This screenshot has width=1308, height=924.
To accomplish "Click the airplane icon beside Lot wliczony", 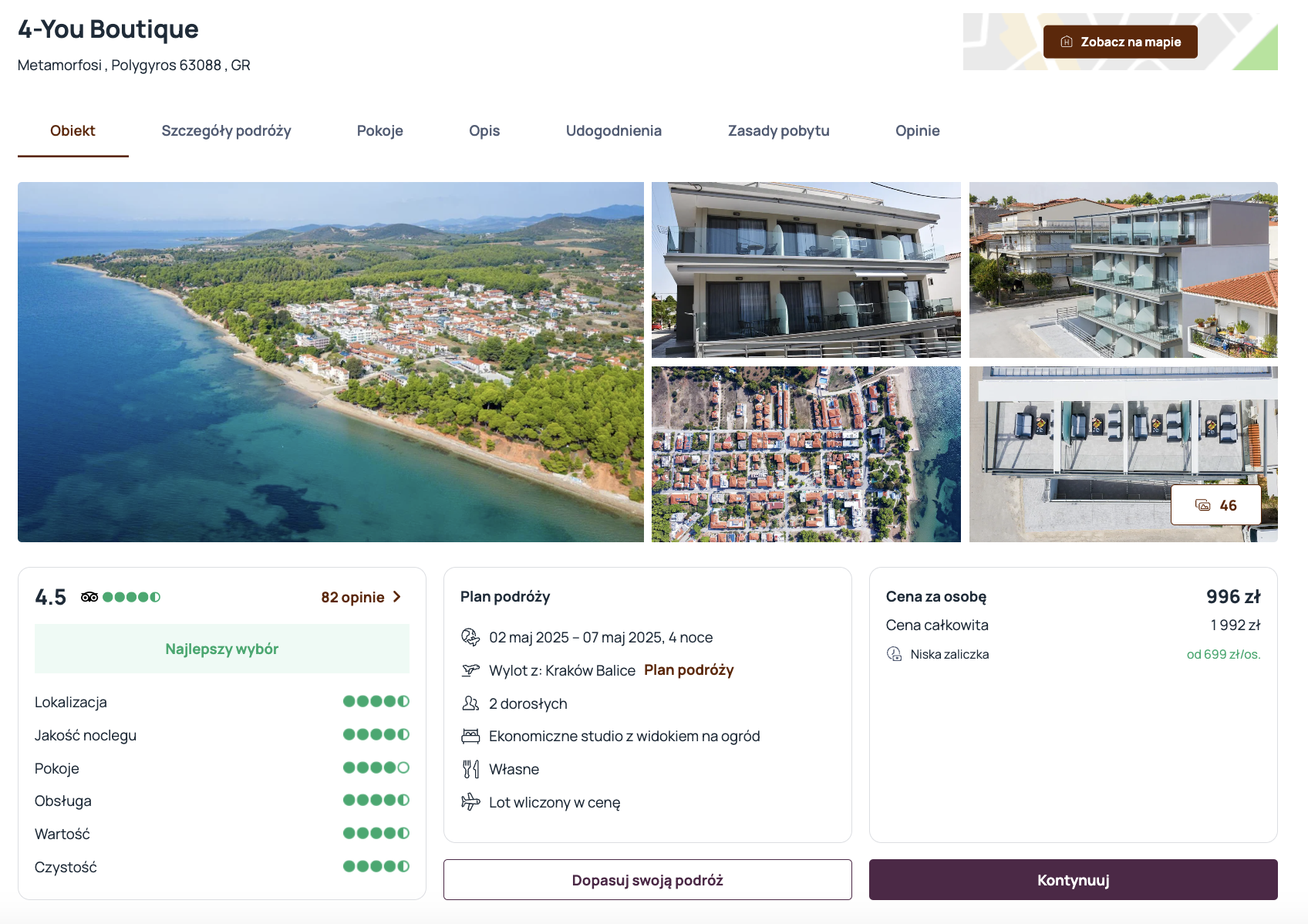I will pos(470,802).
